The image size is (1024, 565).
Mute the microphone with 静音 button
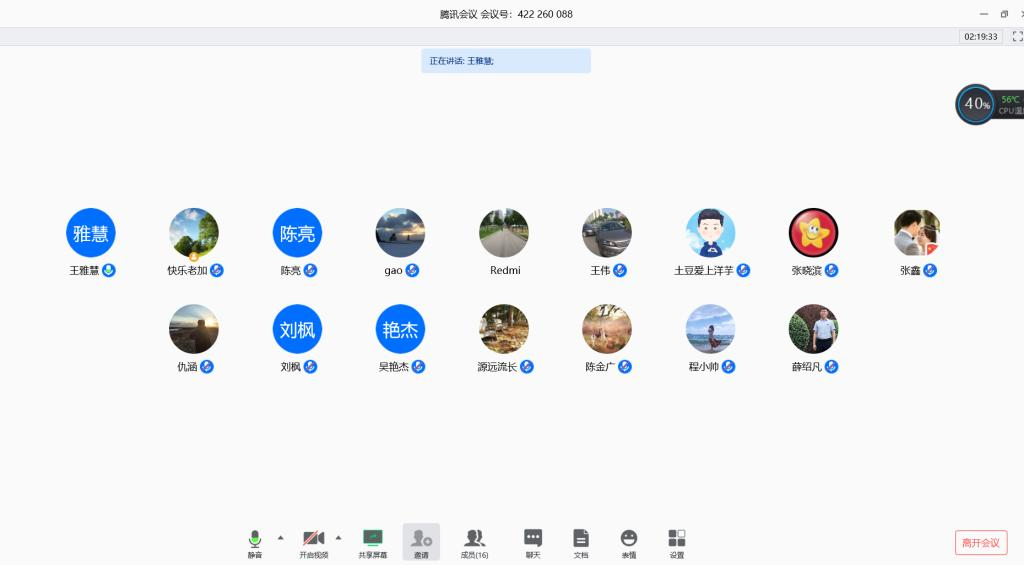tap(255, 541)
